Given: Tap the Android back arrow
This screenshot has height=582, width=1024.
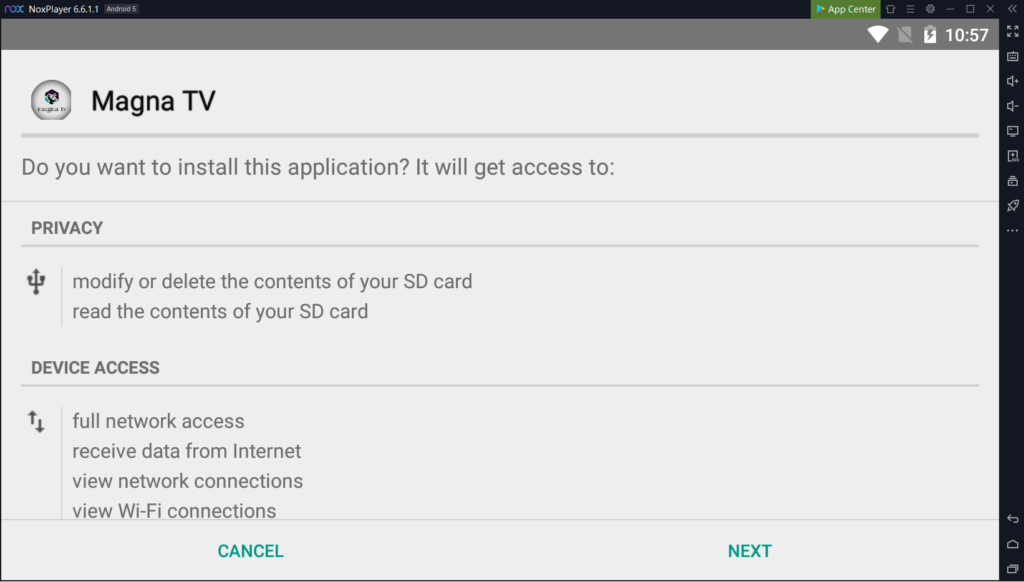Looking at the screenshot, I should 1012,519.
